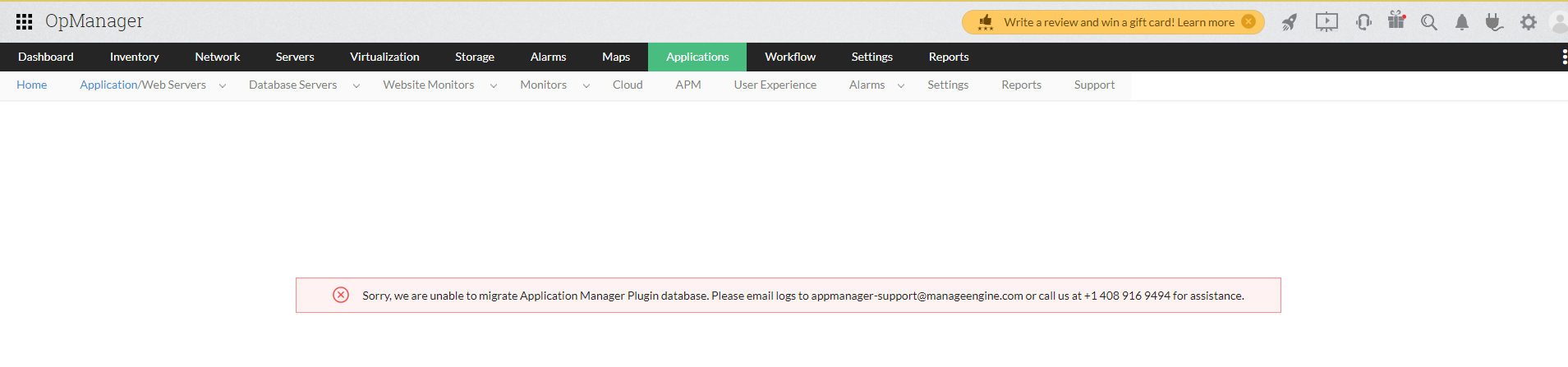Open the User Experience submenu item
Image resolution: width=1568 pixels, height=367 pixels.
(x=775, y=85)
